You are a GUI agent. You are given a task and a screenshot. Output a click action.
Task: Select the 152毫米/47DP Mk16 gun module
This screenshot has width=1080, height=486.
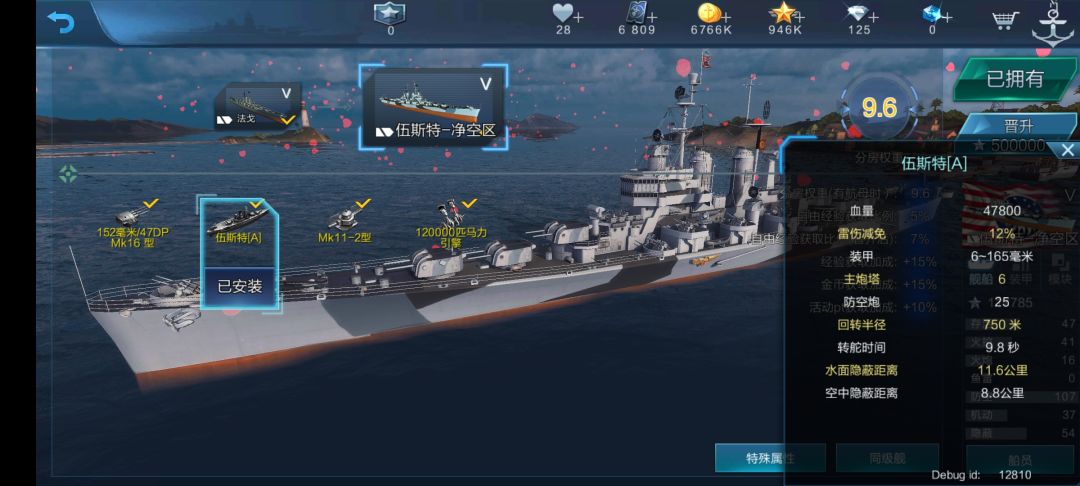click(x=132, y=224)
